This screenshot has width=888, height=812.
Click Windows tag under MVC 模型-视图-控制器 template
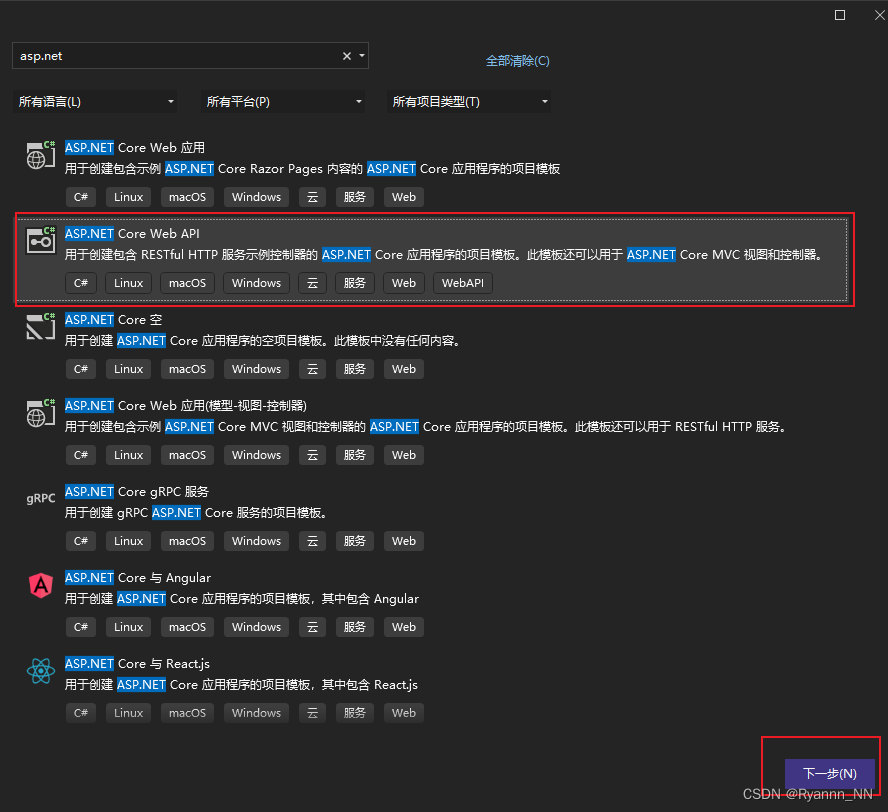coord(256,455)
